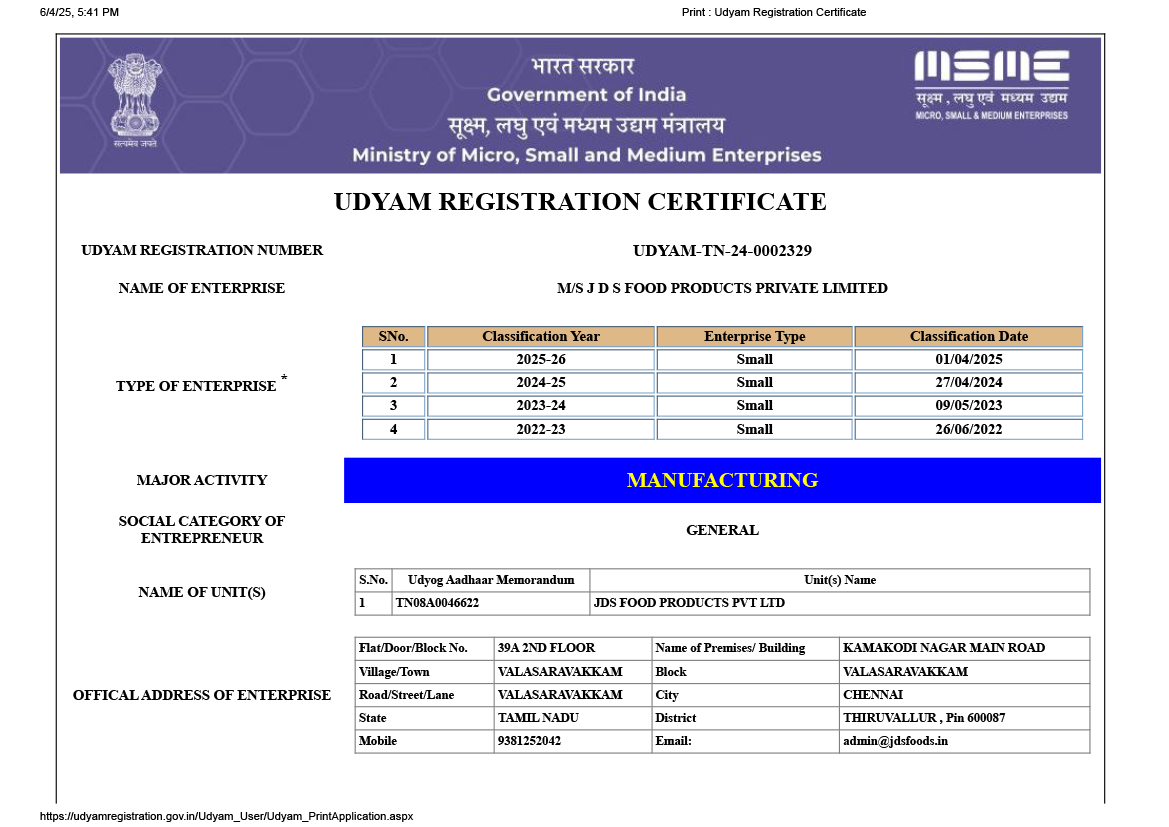
Task: Click the UDYAM REGISTRATION CERTIFICATE title
Action: click(580, 202)
